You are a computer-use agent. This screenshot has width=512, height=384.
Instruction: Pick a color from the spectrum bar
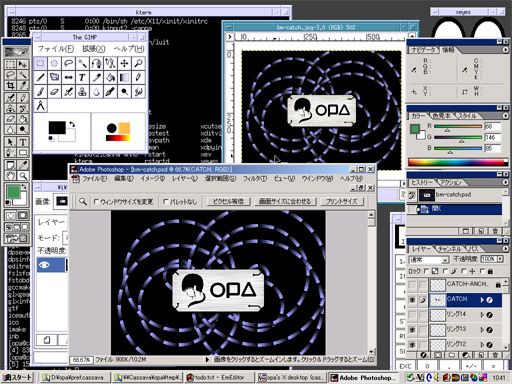click(x=456, y=162)
